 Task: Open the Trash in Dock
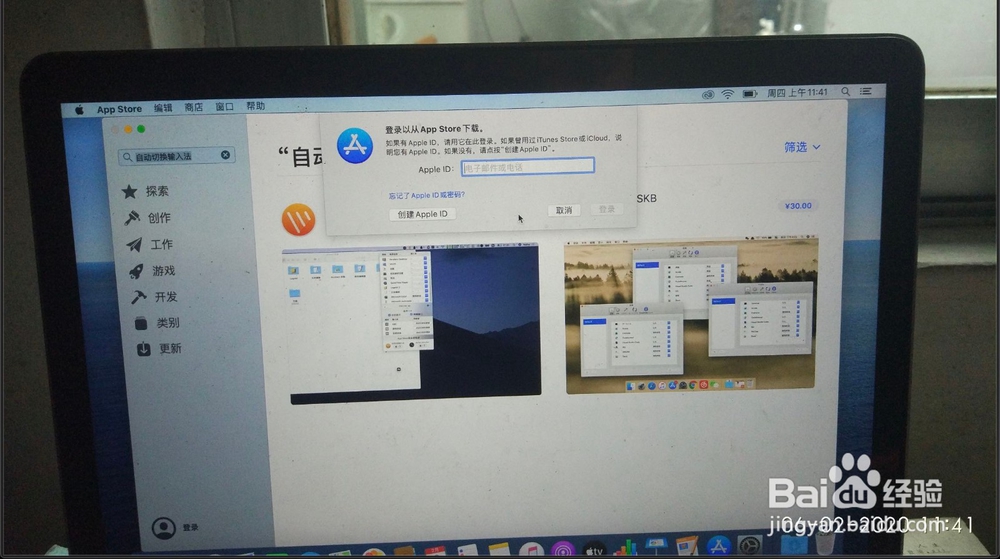pos(825,544)
